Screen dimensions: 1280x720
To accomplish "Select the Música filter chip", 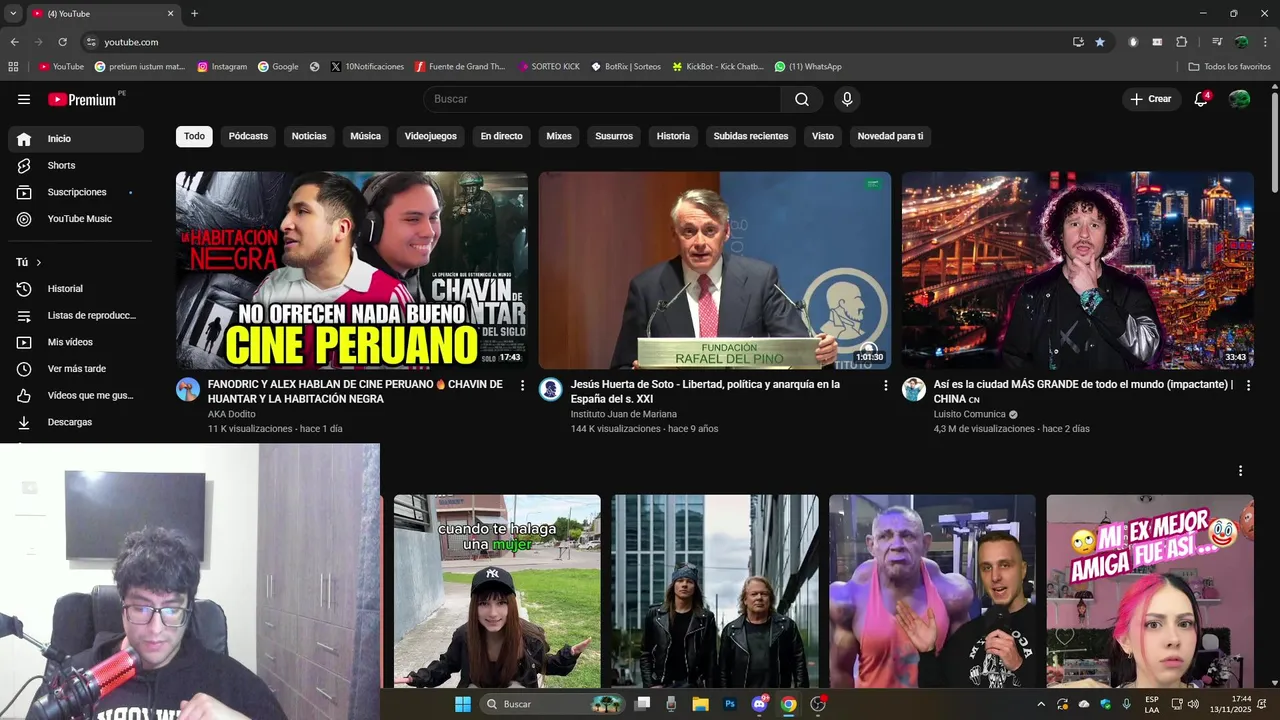I will (x=365, y=136).
